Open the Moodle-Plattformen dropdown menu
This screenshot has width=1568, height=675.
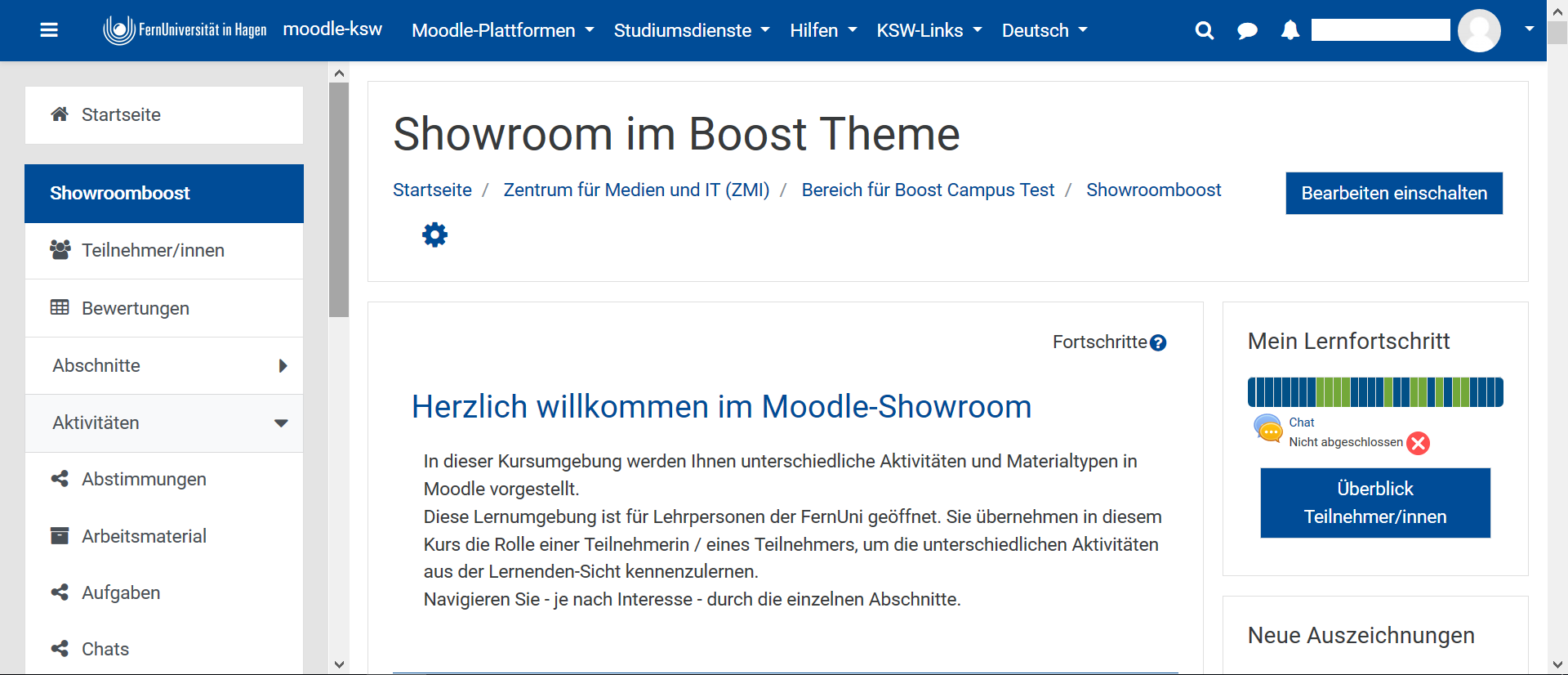point(502,30)
